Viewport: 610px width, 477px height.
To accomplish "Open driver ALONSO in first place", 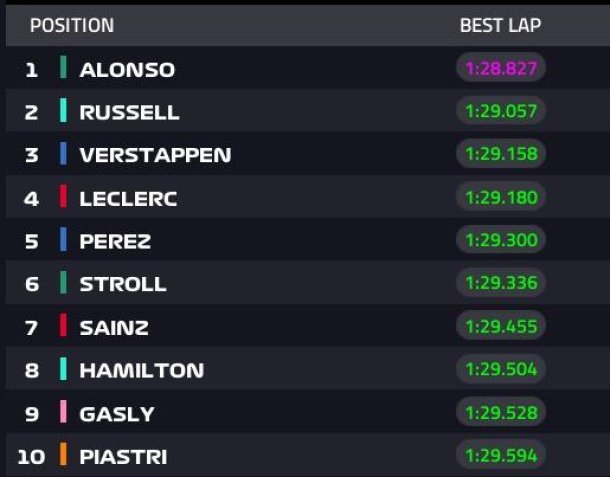I will point(127,70).
